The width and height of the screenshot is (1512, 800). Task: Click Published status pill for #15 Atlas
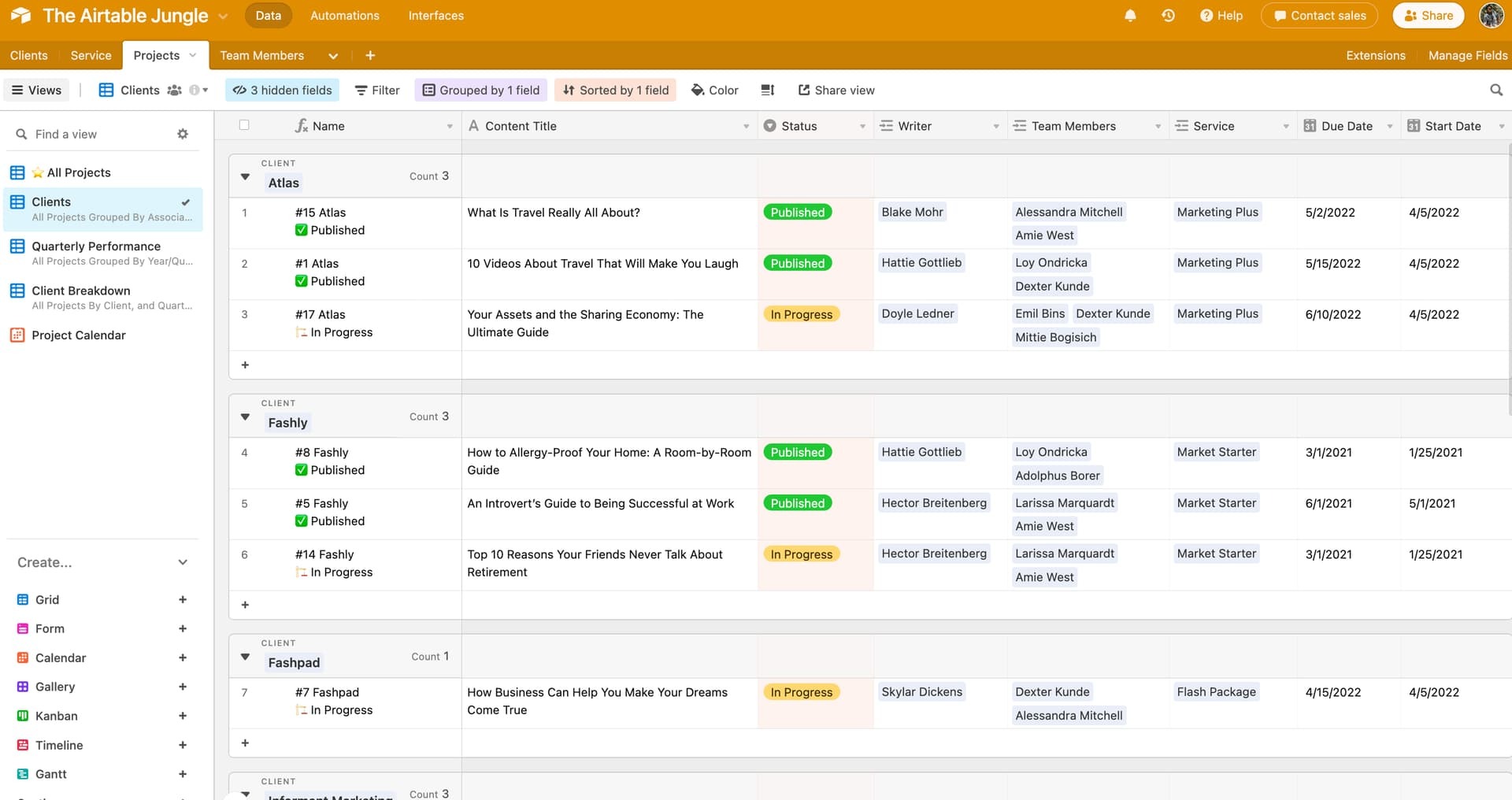coord(797,213)
